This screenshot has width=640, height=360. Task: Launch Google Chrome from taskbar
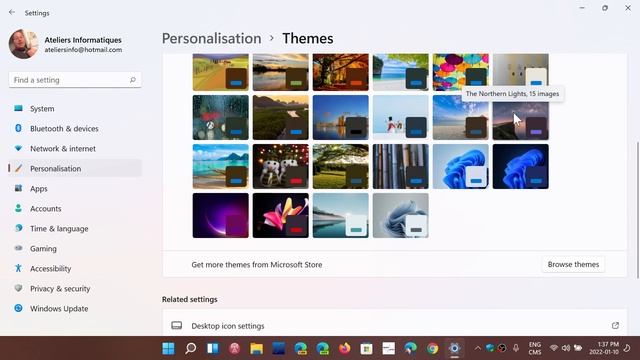point(433,348)
